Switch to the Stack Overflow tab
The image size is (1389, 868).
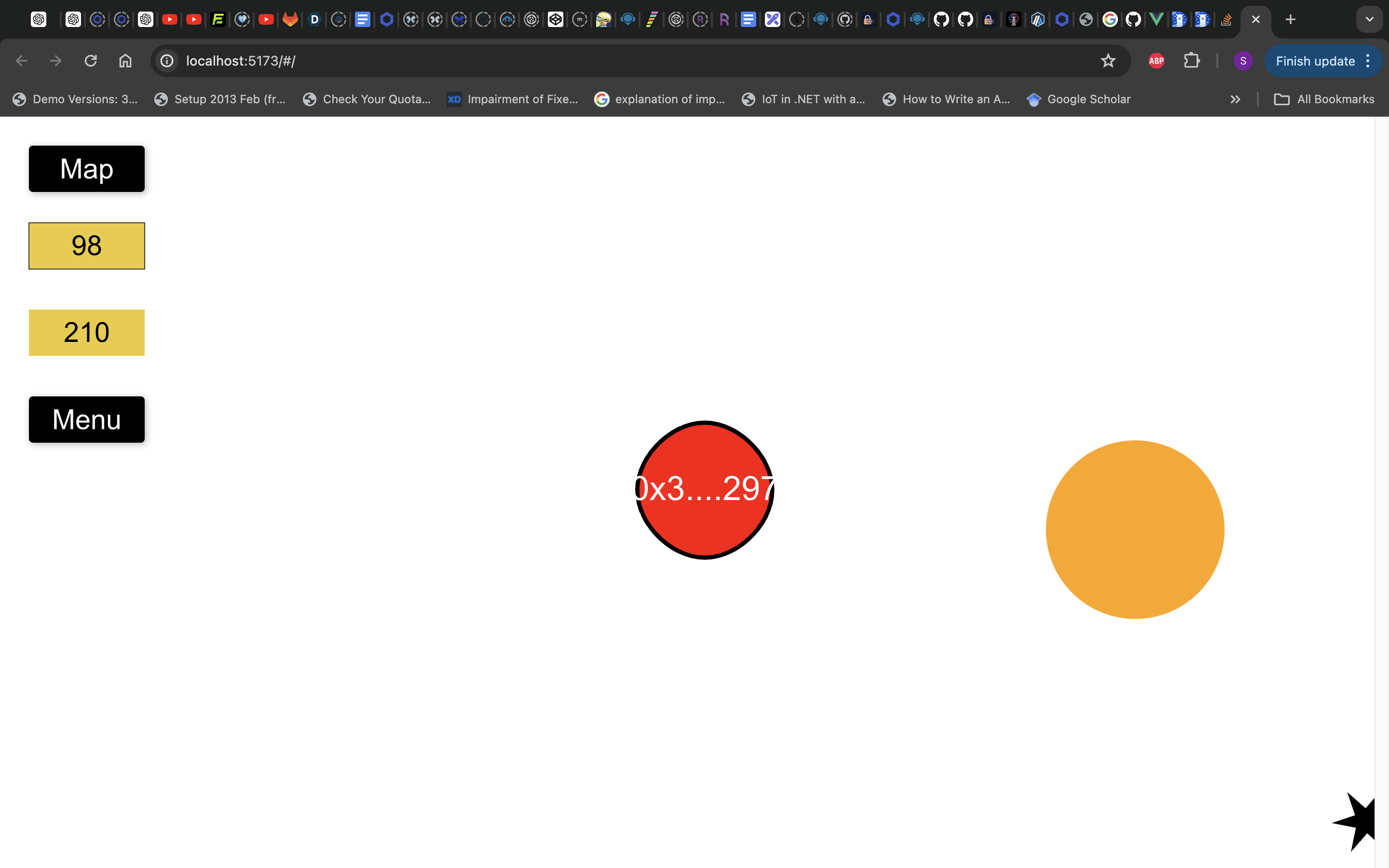pos(1226,19)
